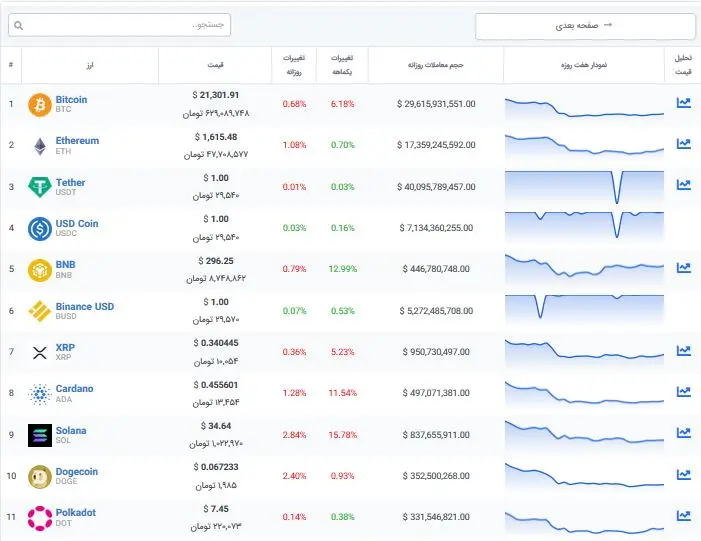Sort by تغییرات روزانه daily change header
This screenshot has width=701, height=541.
tap(294, 65)
